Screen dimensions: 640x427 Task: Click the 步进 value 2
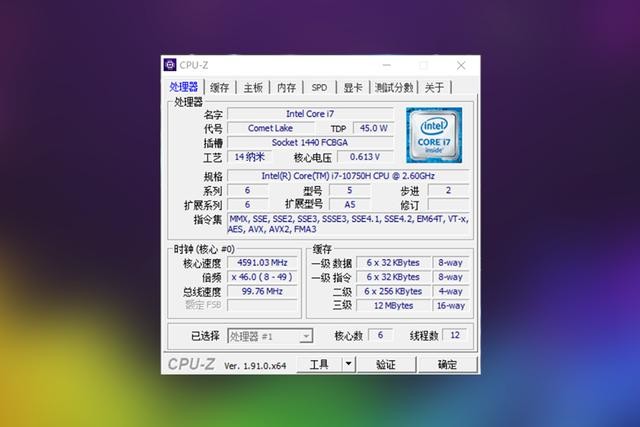coord(448,190)
